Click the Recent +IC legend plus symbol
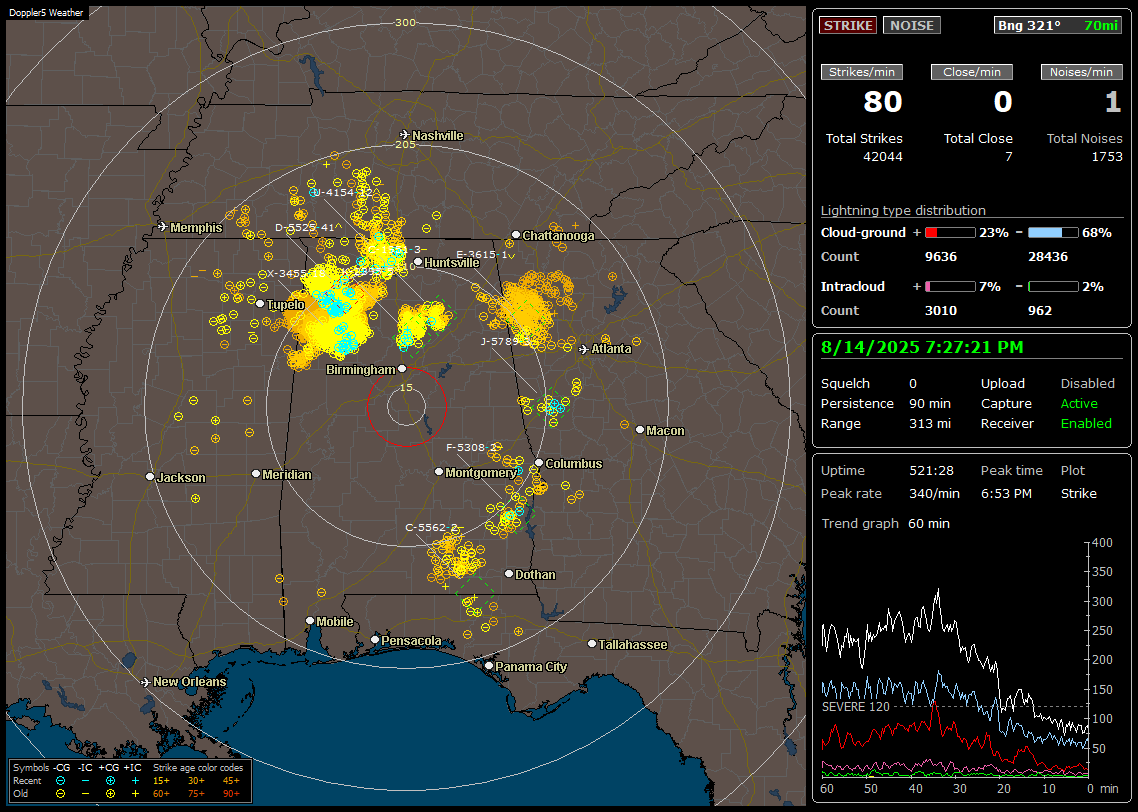Screen dimensions: 1138x812 [135, 781]
